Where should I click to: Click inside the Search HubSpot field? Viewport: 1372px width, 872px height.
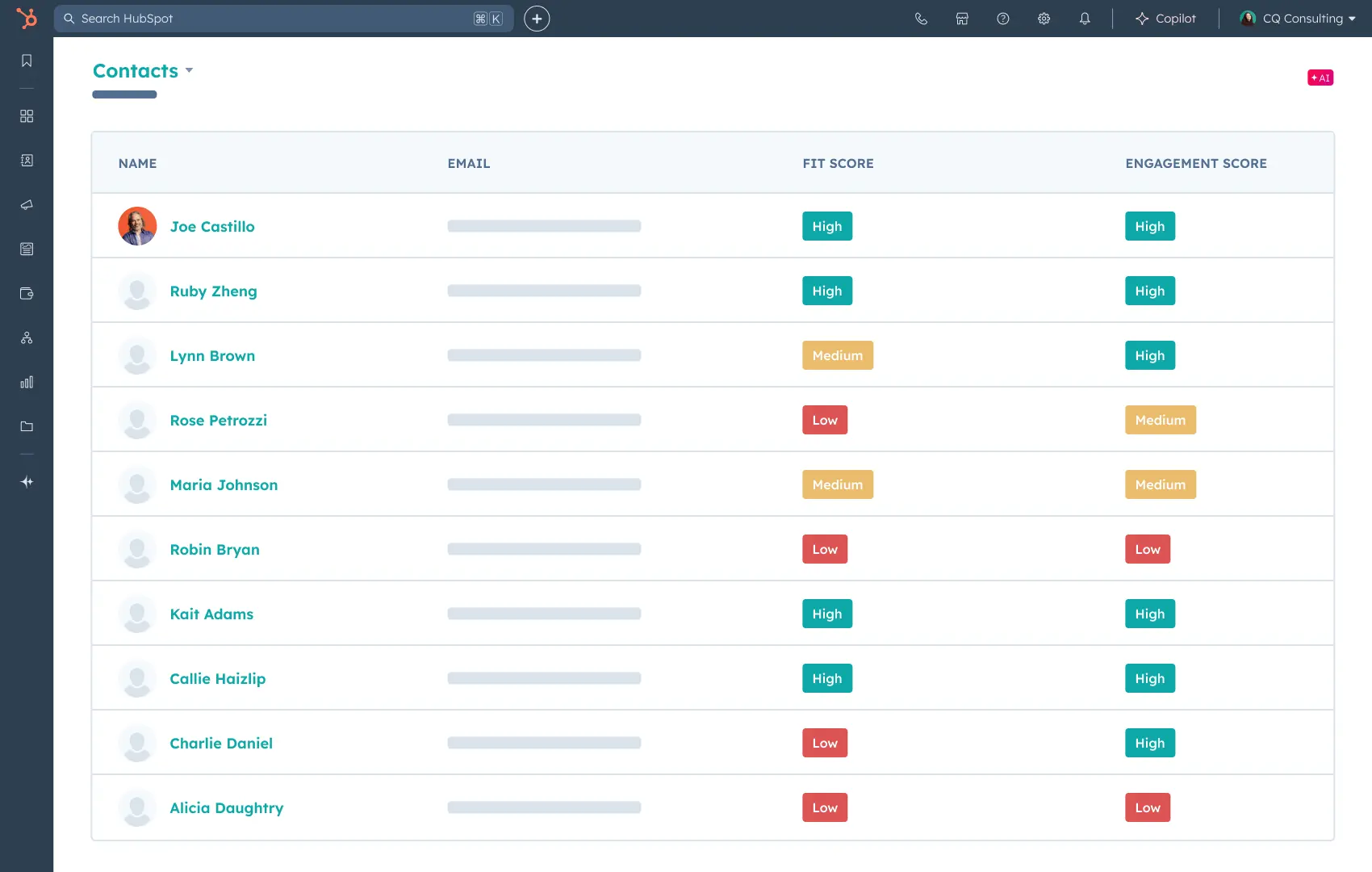(x=282, y=18)
